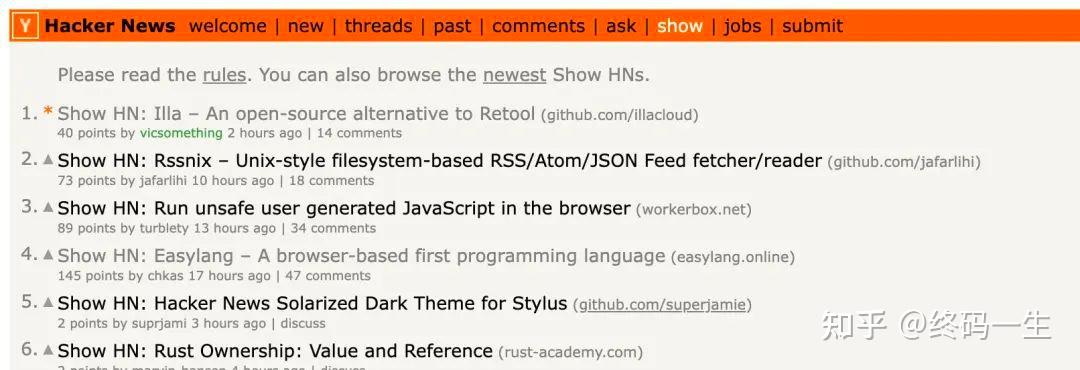
Task: Open Illa open-source Retool alternative story
Action: (x=296, y=113)
